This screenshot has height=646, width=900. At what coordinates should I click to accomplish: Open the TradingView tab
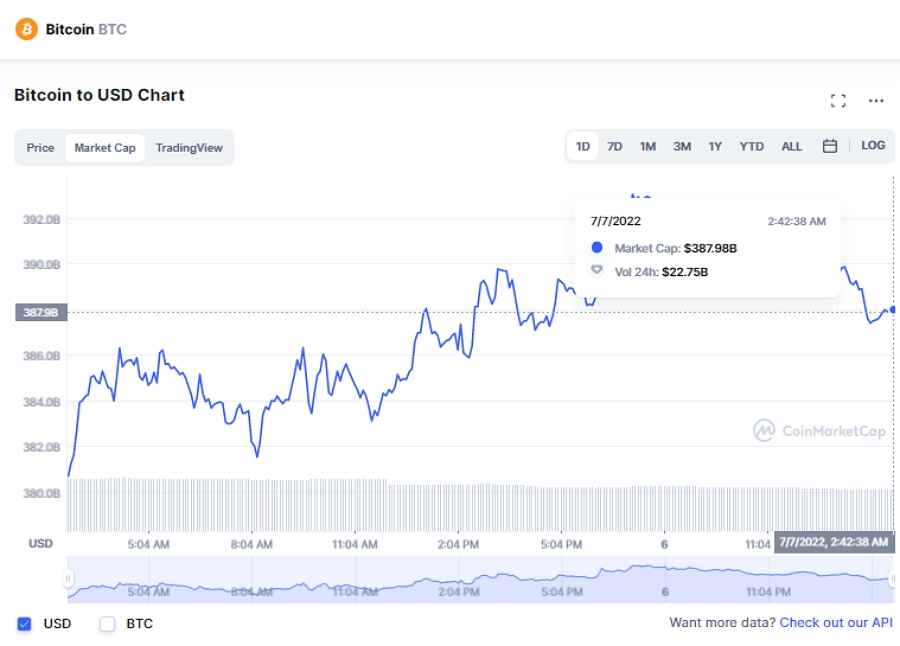point(189,148)
